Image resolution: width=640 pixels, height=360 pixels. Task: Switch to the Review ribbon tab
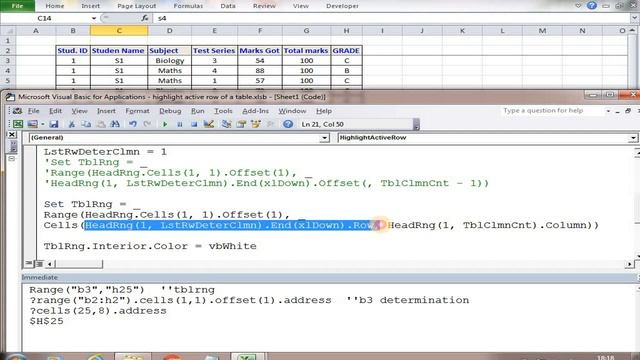coord(264,6)
